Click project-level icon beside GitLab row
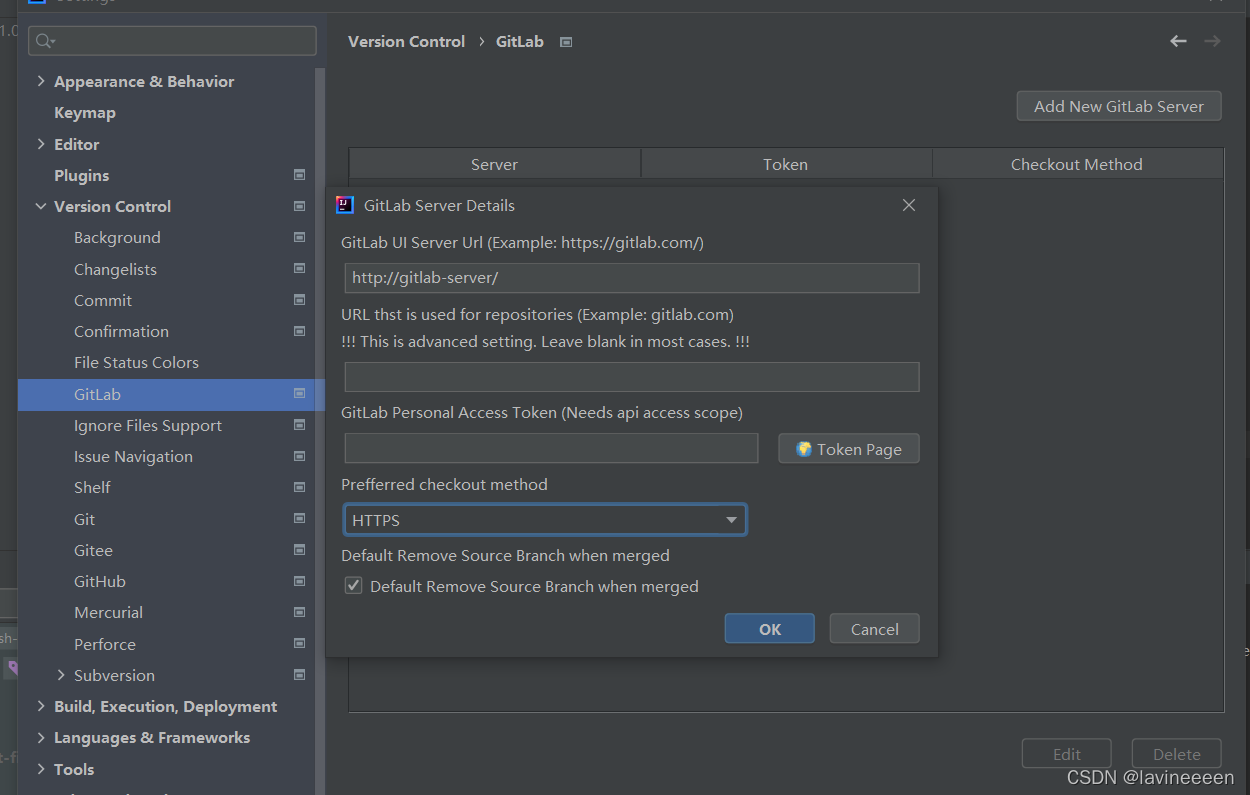The height and width of the screenshot is (795, 1250). pyautogui.click(x=299, y=394)
